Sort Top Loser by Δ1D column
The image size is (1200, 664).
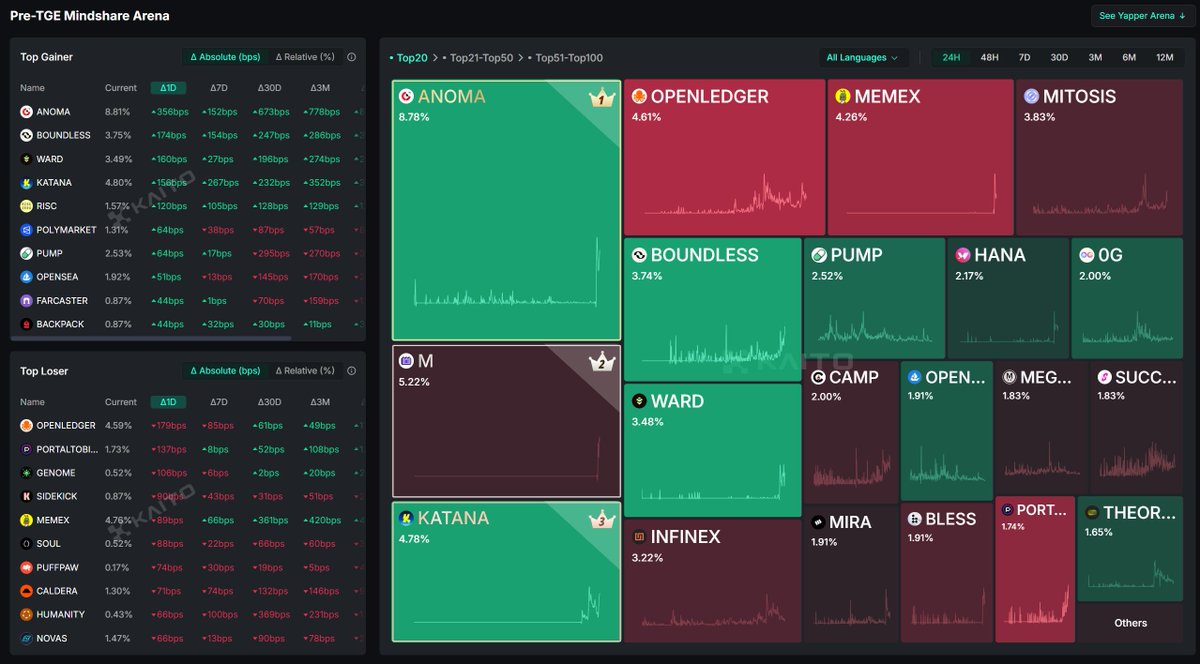(168, 402)
